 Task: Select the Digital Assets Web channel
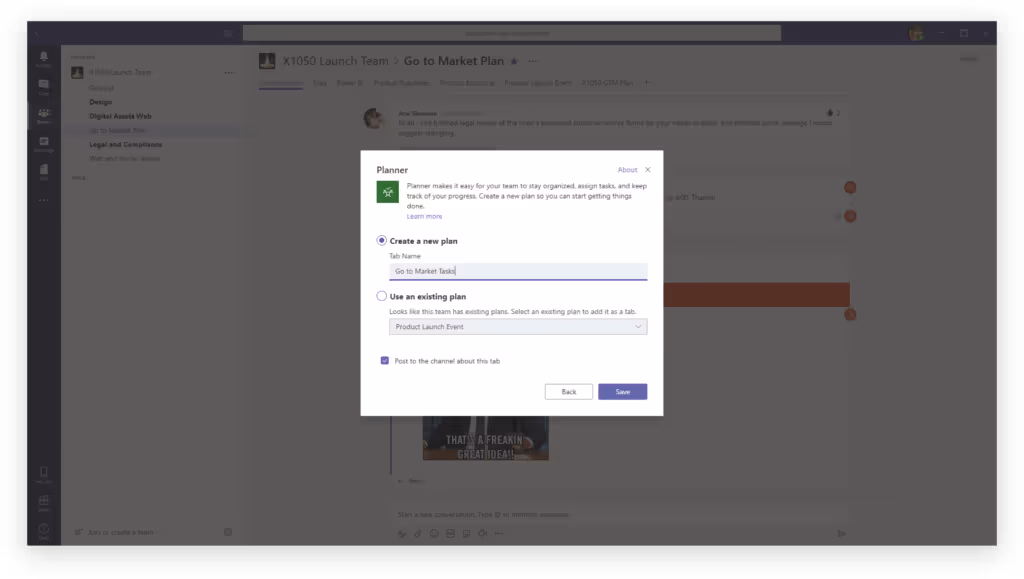[x=120, y=116]
